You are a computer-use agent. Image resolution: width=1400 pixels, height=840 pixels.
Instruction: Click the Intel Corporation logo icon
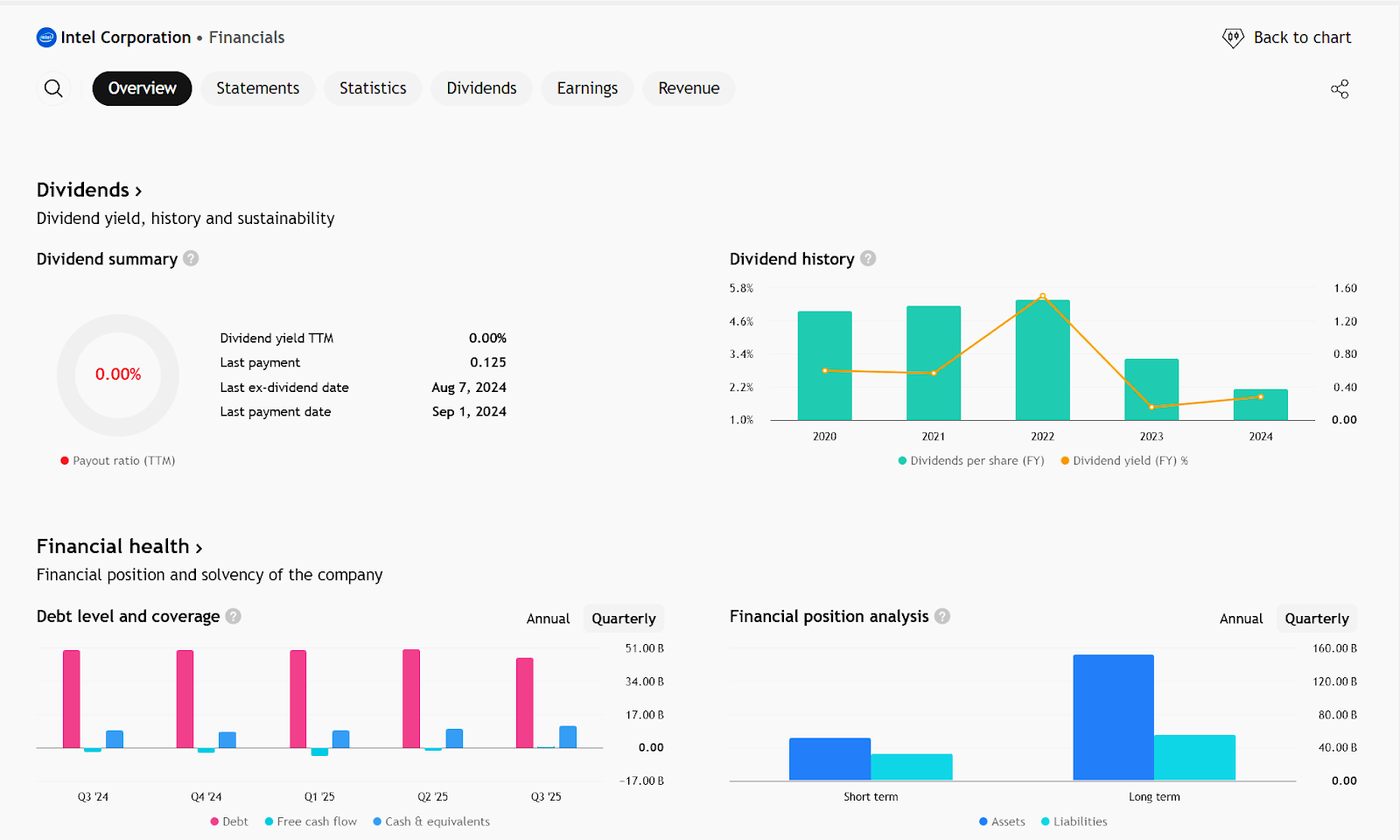pos(46,38)
